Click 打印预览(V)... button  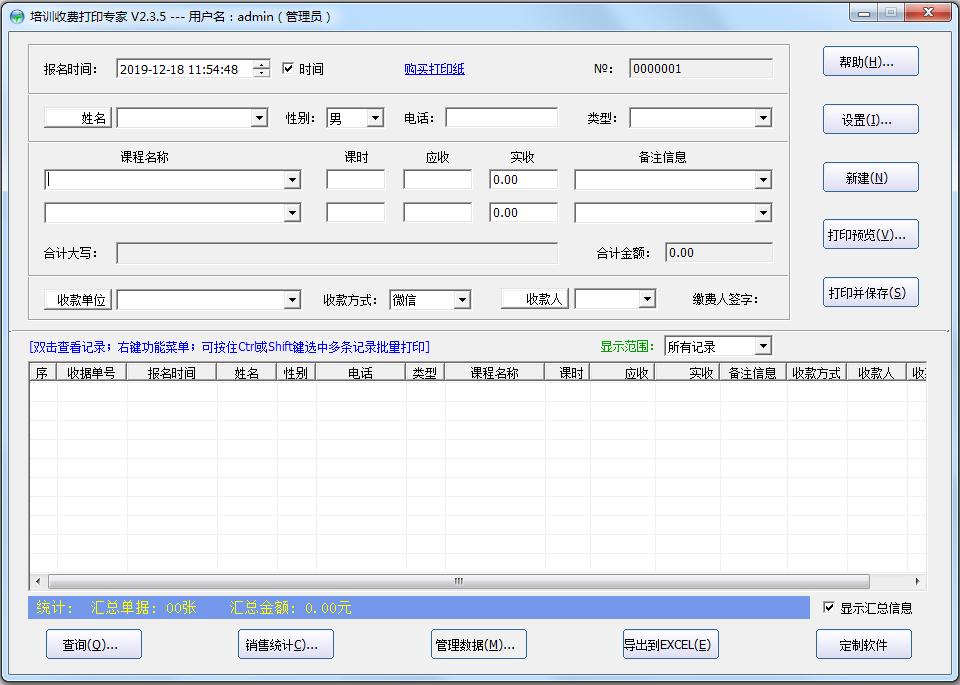point(870,235)
